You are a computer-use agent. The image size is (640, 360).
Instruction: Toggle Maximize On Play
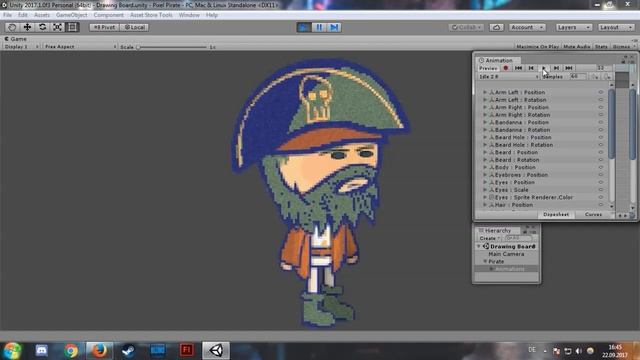point(537,47)
